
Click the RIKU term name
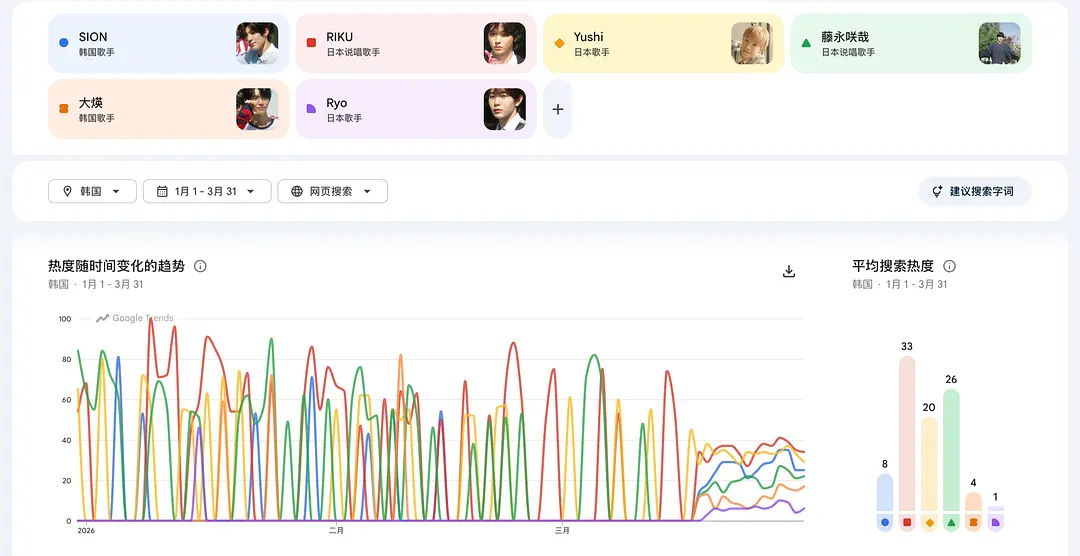(x=340, y=37)
